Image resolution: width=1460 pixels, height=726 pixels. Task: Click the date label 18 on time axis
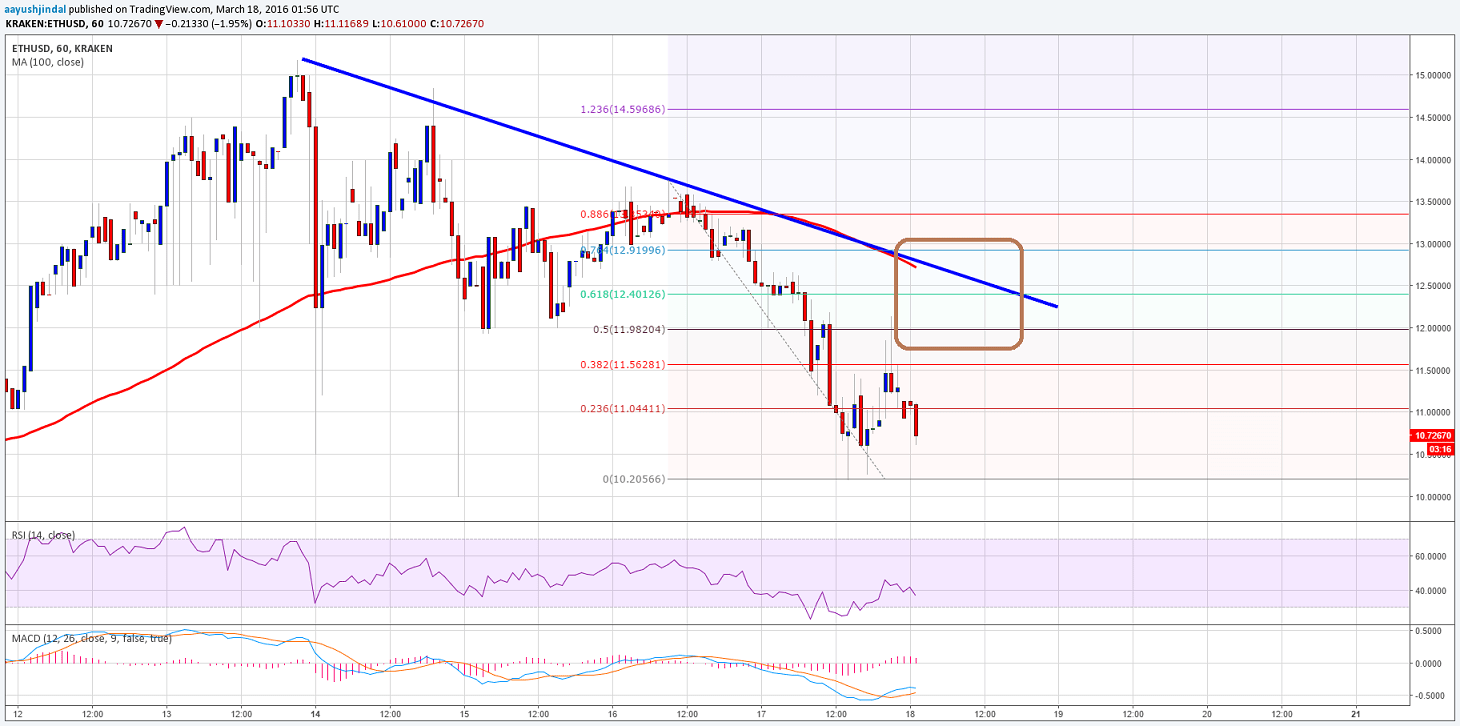click(x=909, y=715)
